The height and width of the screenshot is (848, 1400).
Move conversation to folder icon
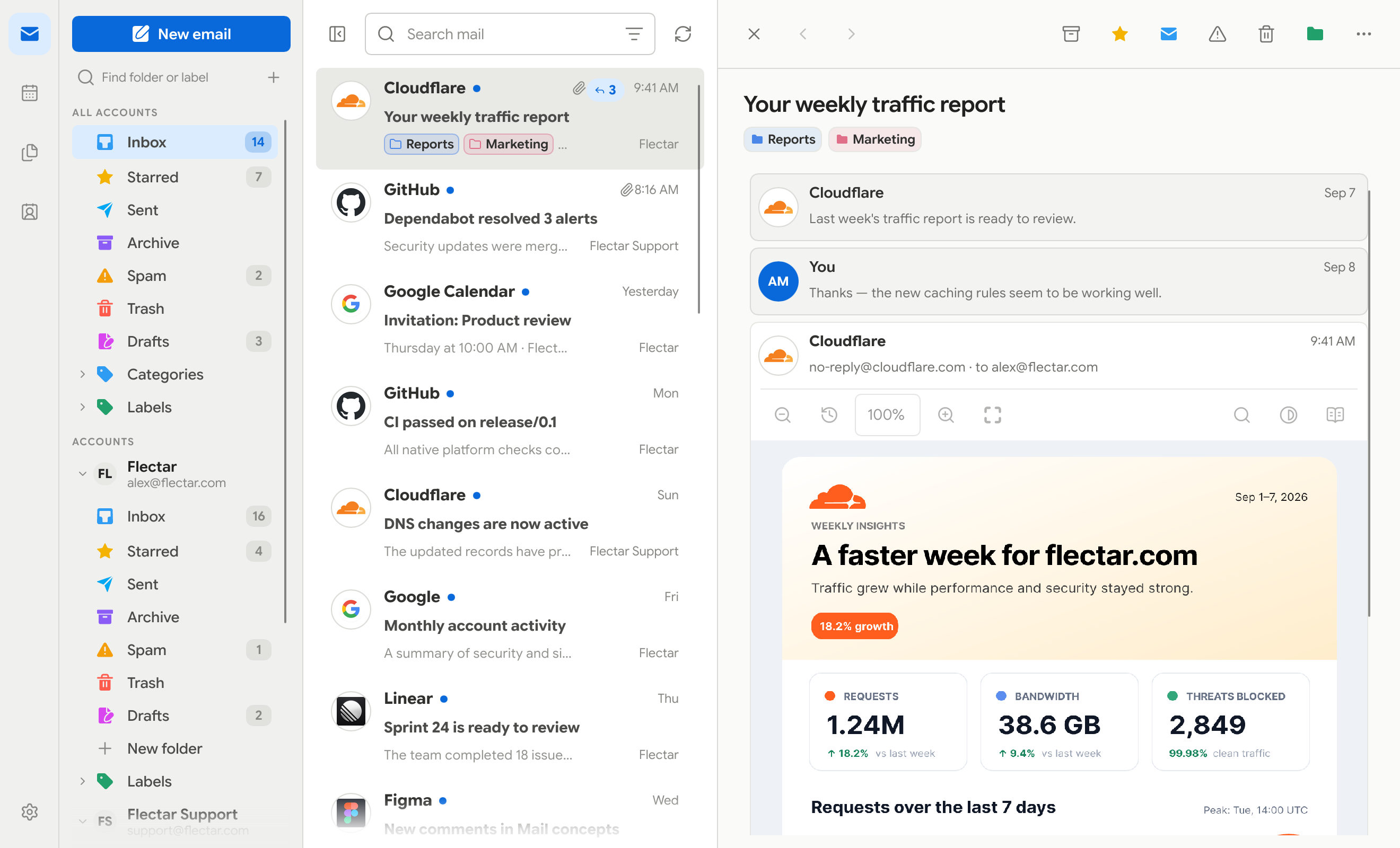(1315, 34)
